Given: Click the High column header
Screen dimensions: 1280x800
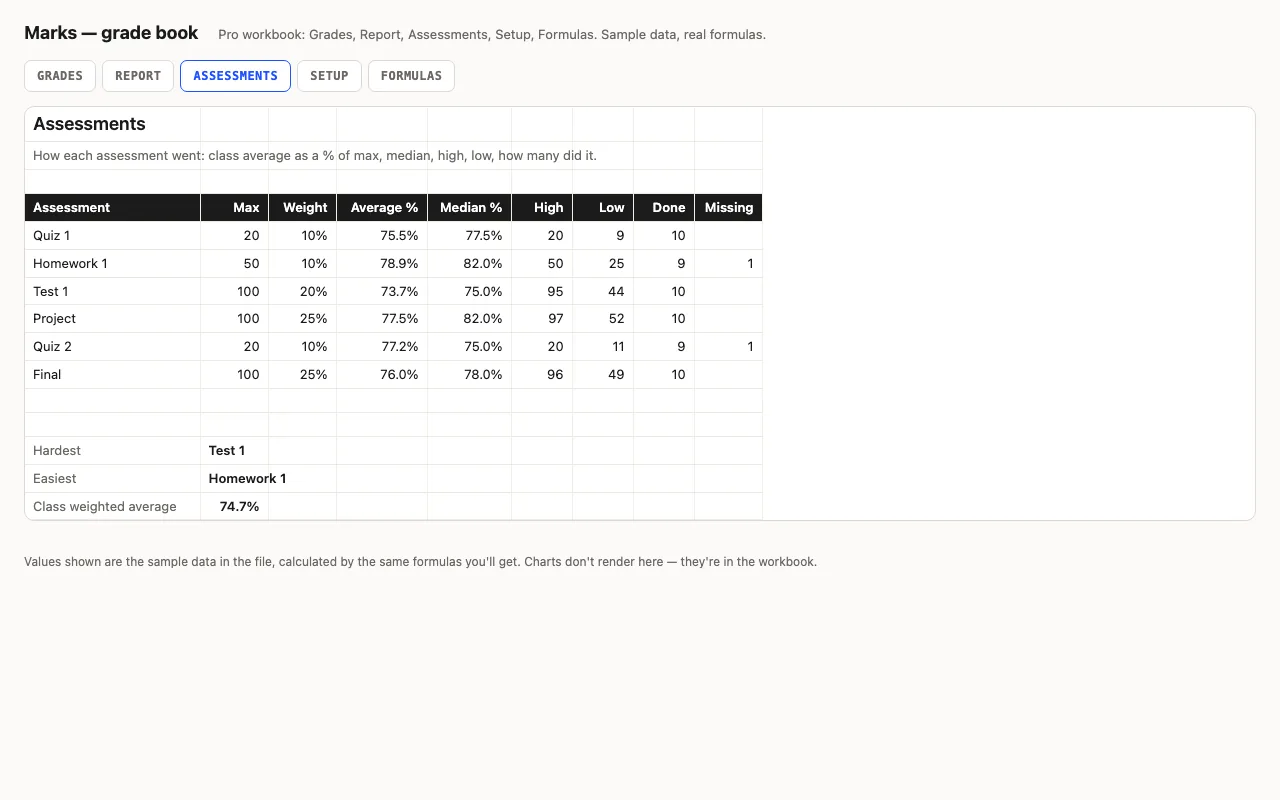Looking at the screenshot, I should [x=542, y=208].
